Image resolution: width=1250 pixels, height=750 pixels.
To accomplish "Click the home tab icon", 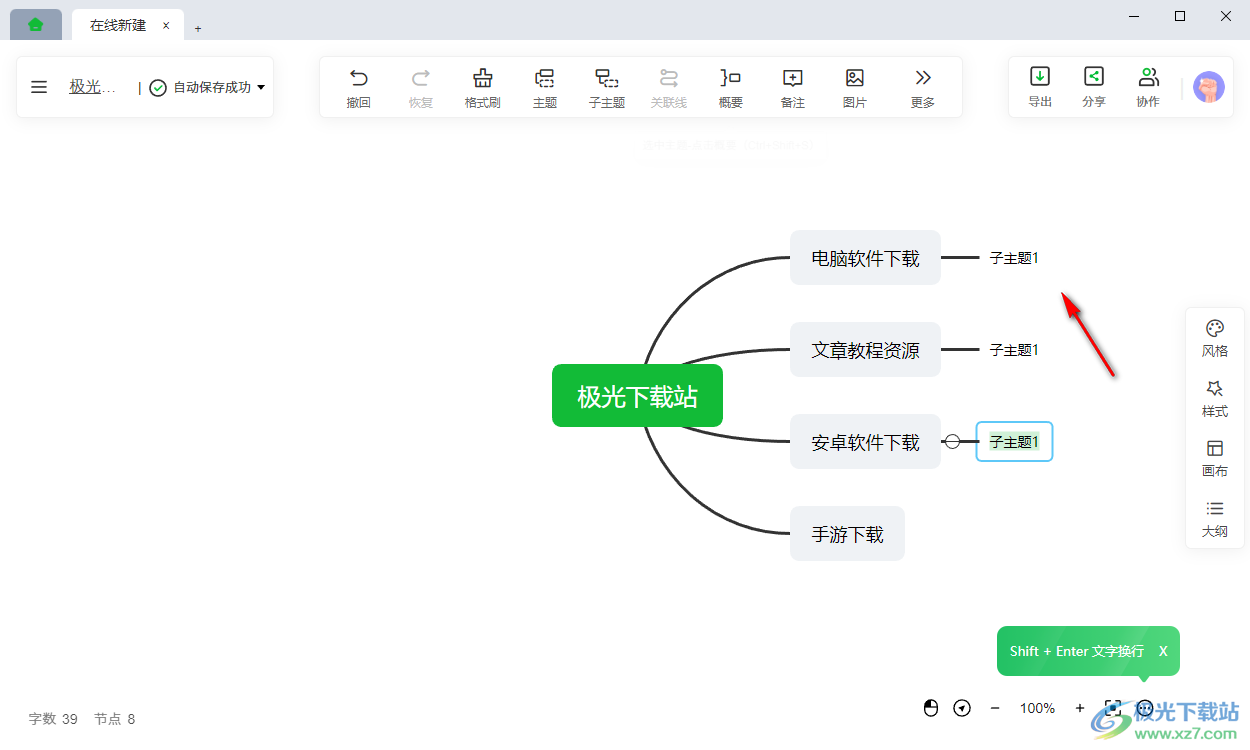I will tap(36, 25).
